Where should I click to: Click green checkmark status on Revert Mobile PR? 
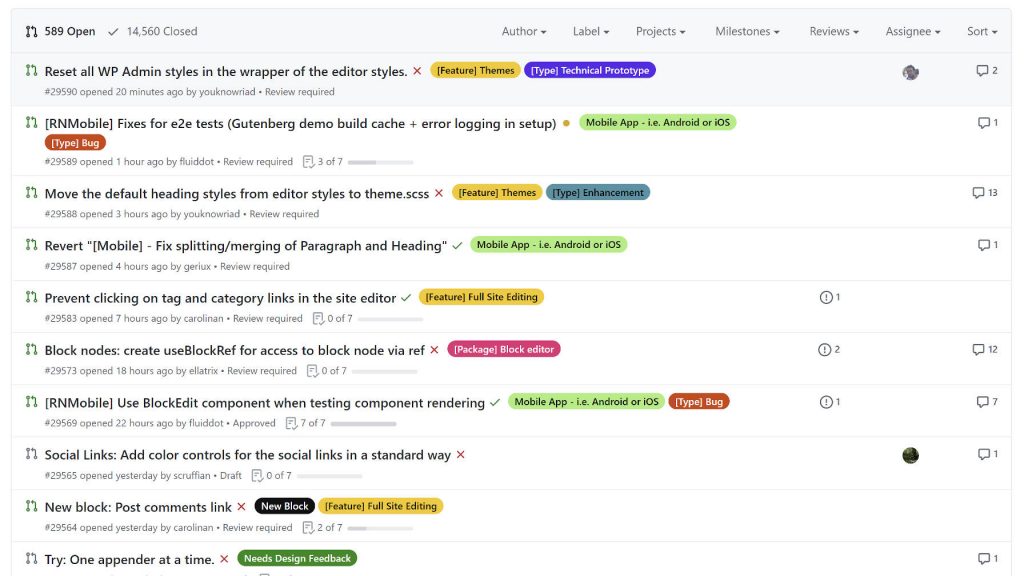pyautogui.click(x=457, y=245)
